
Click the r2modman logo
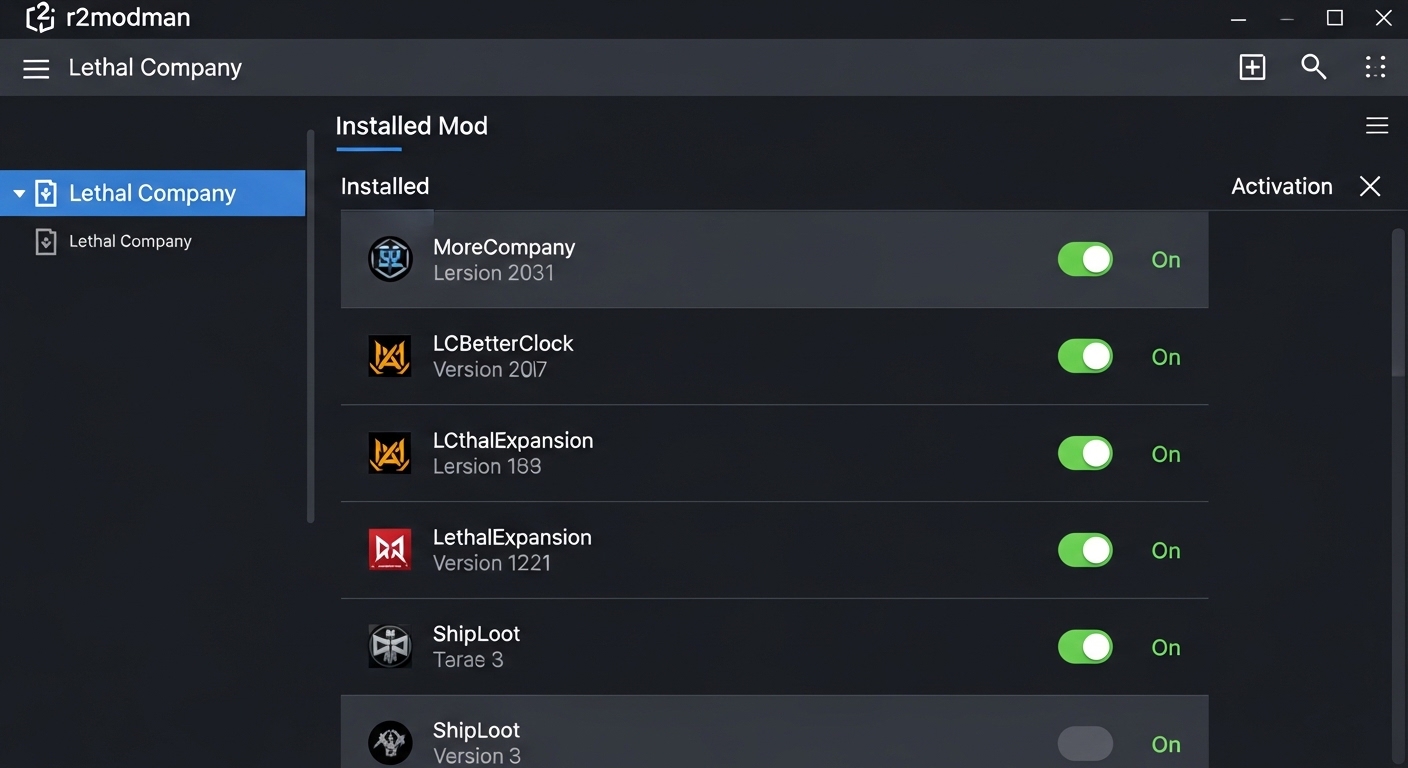click(x=40, y=17)
